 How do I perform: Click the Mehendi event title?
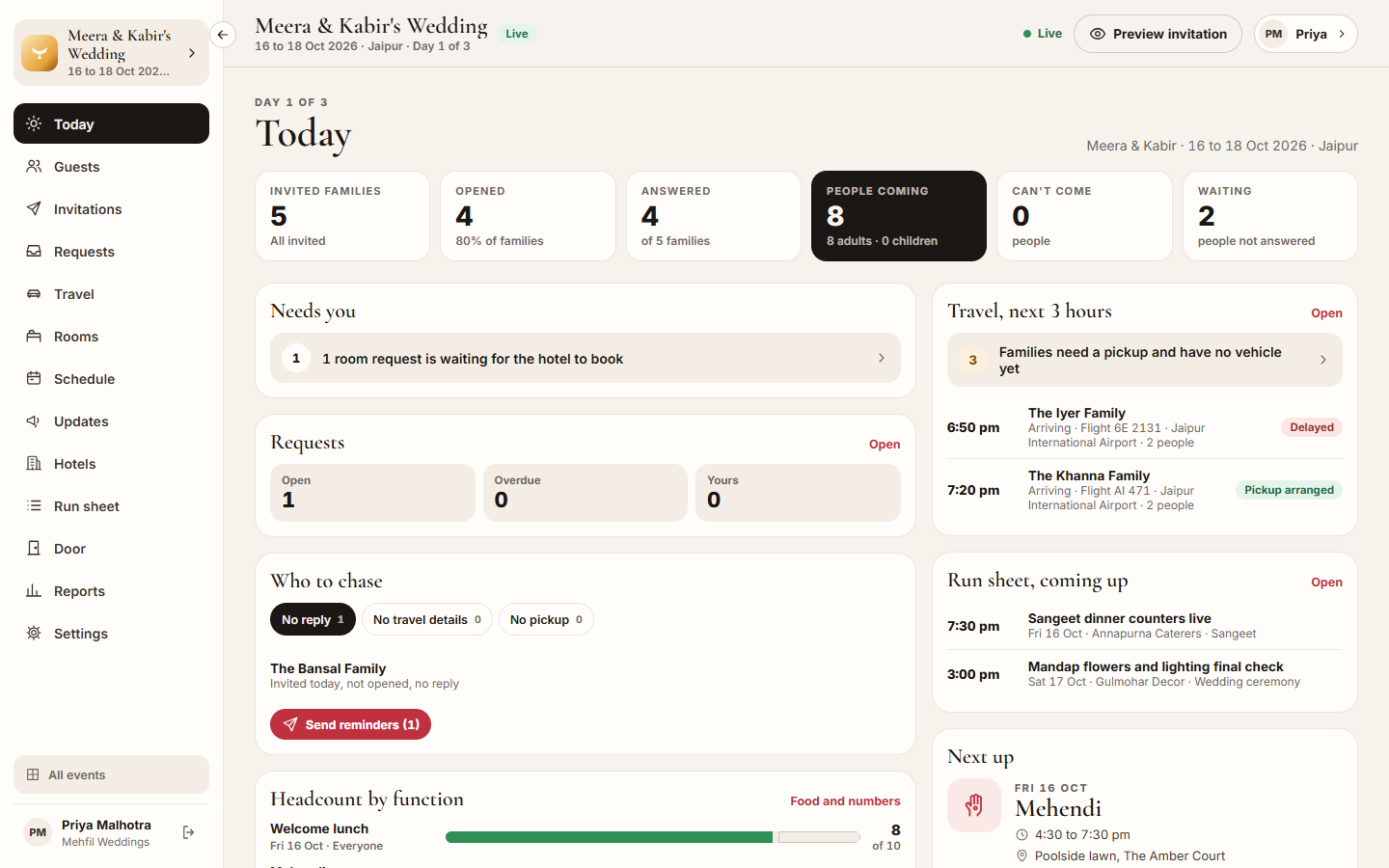tap(1058, 808)
